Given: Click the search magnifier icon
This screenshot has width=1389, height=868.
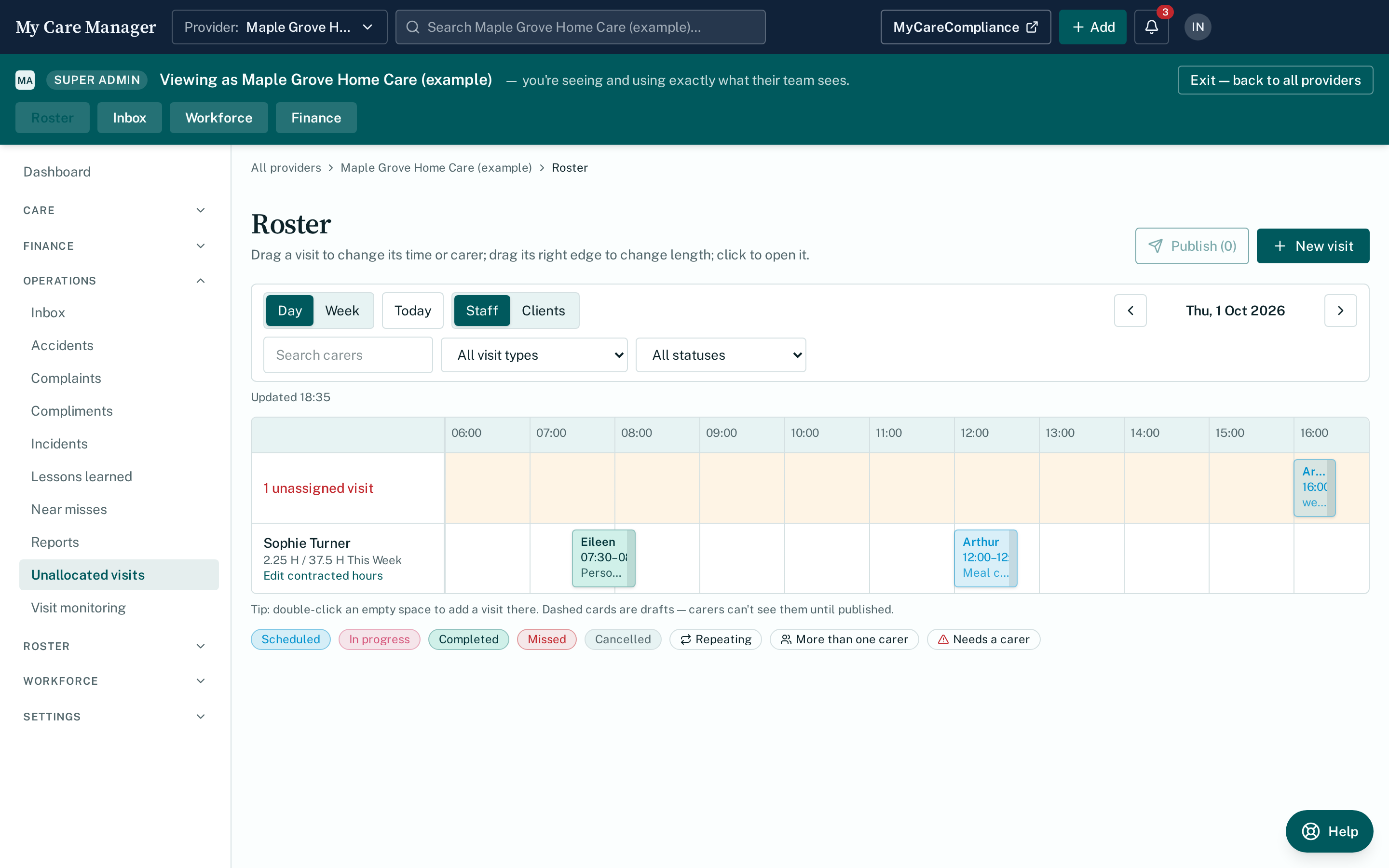Looking at the screenshot, I should (413, 27).
